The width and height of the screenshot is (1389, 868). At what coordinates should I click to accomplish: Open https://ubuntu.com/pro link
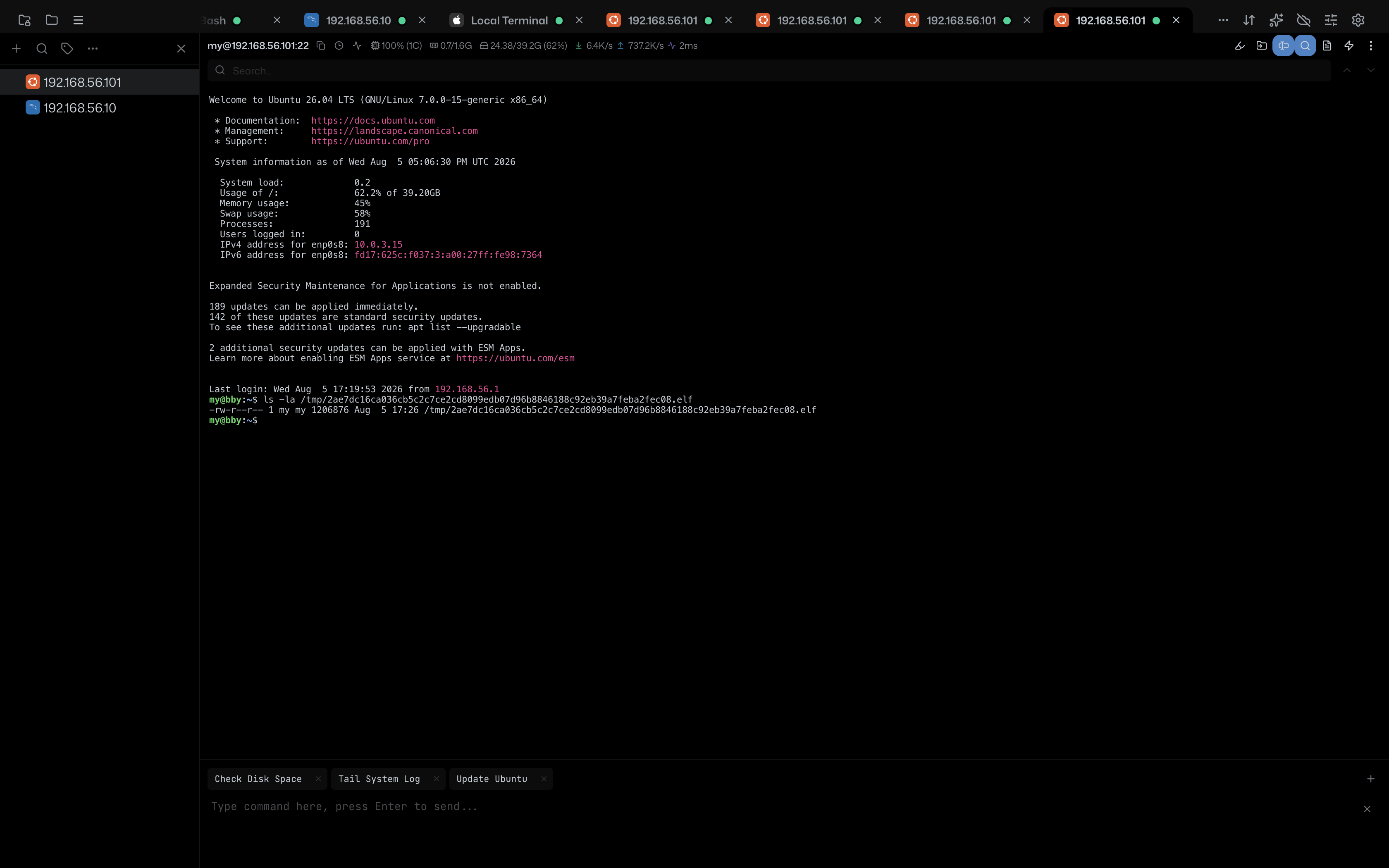[x=370, y=141]
